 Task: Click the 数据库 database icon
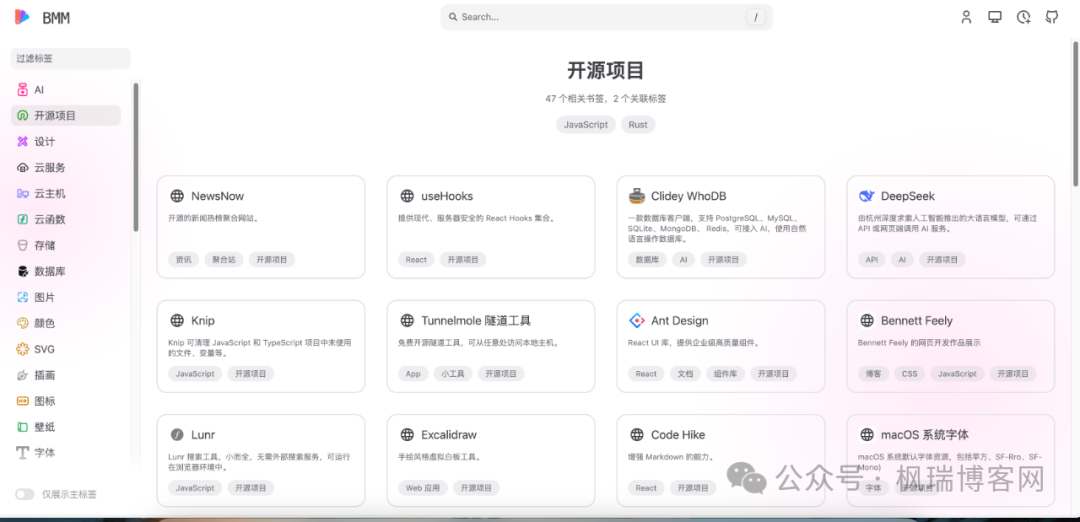click(x=23, y=271)
